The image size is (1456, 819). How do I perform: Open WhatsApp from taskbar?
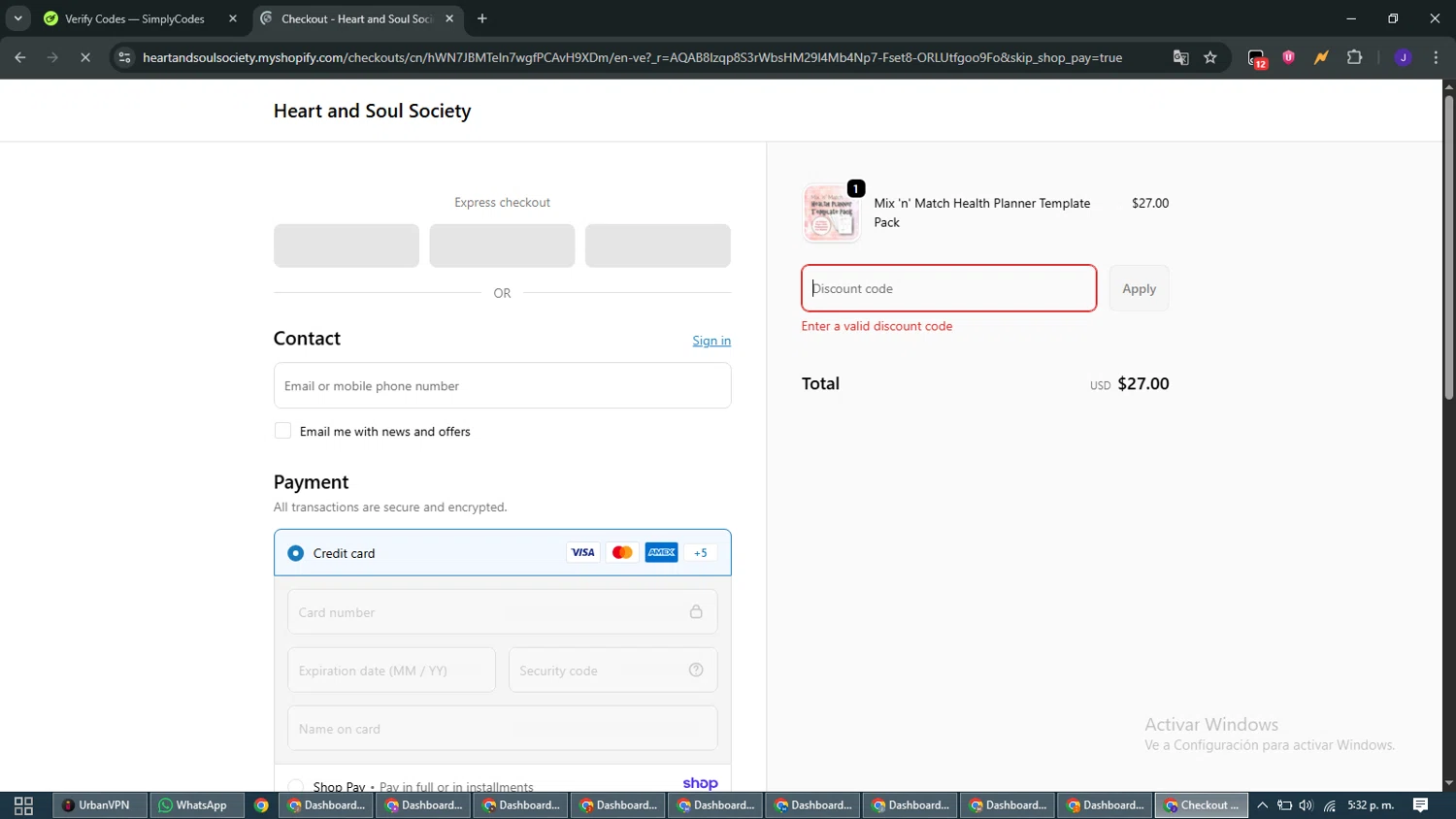(x=195, y=805)
